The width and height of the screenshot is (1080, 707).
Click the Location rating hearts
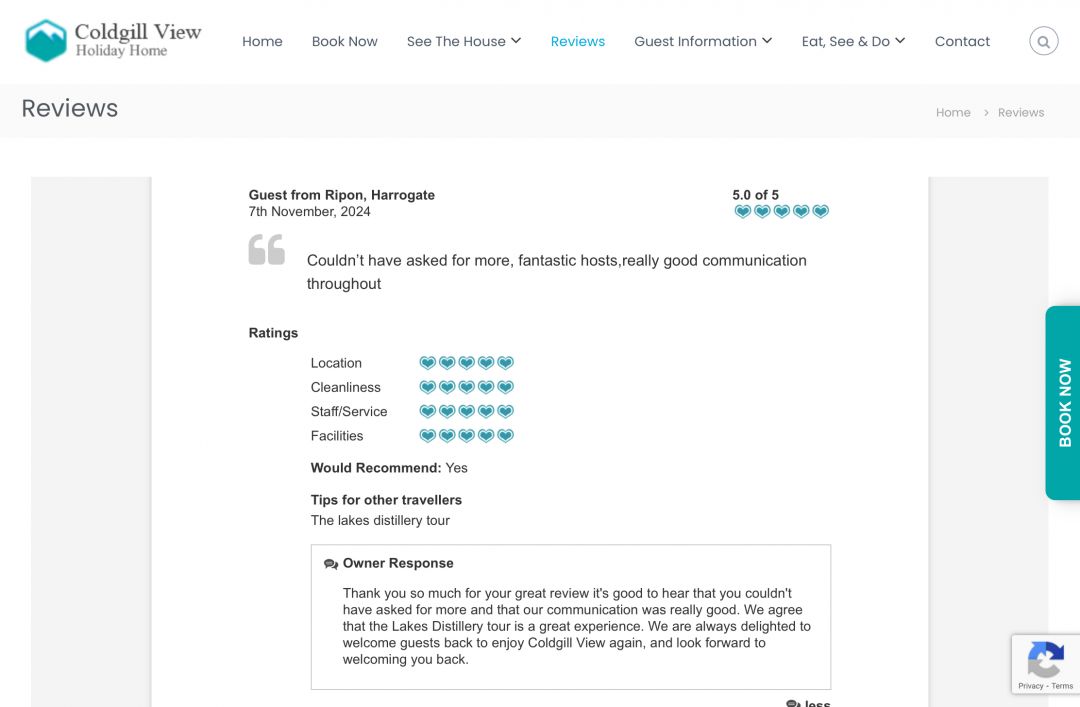coord(466,363)
